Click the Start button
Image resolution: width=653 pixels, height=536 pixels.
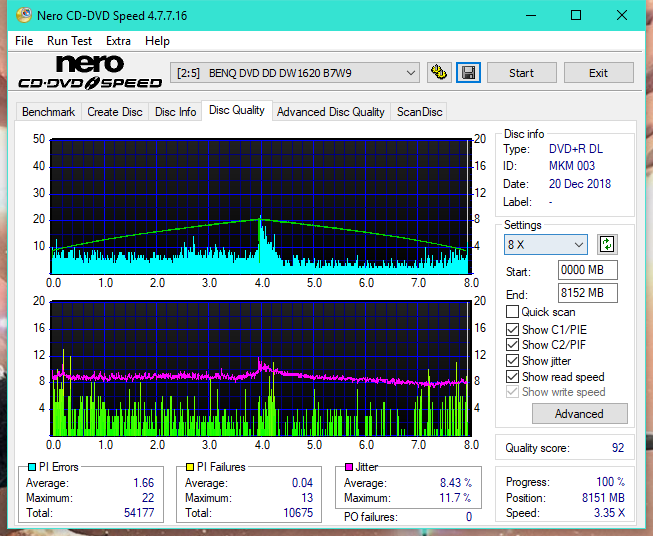coord(521,73)
